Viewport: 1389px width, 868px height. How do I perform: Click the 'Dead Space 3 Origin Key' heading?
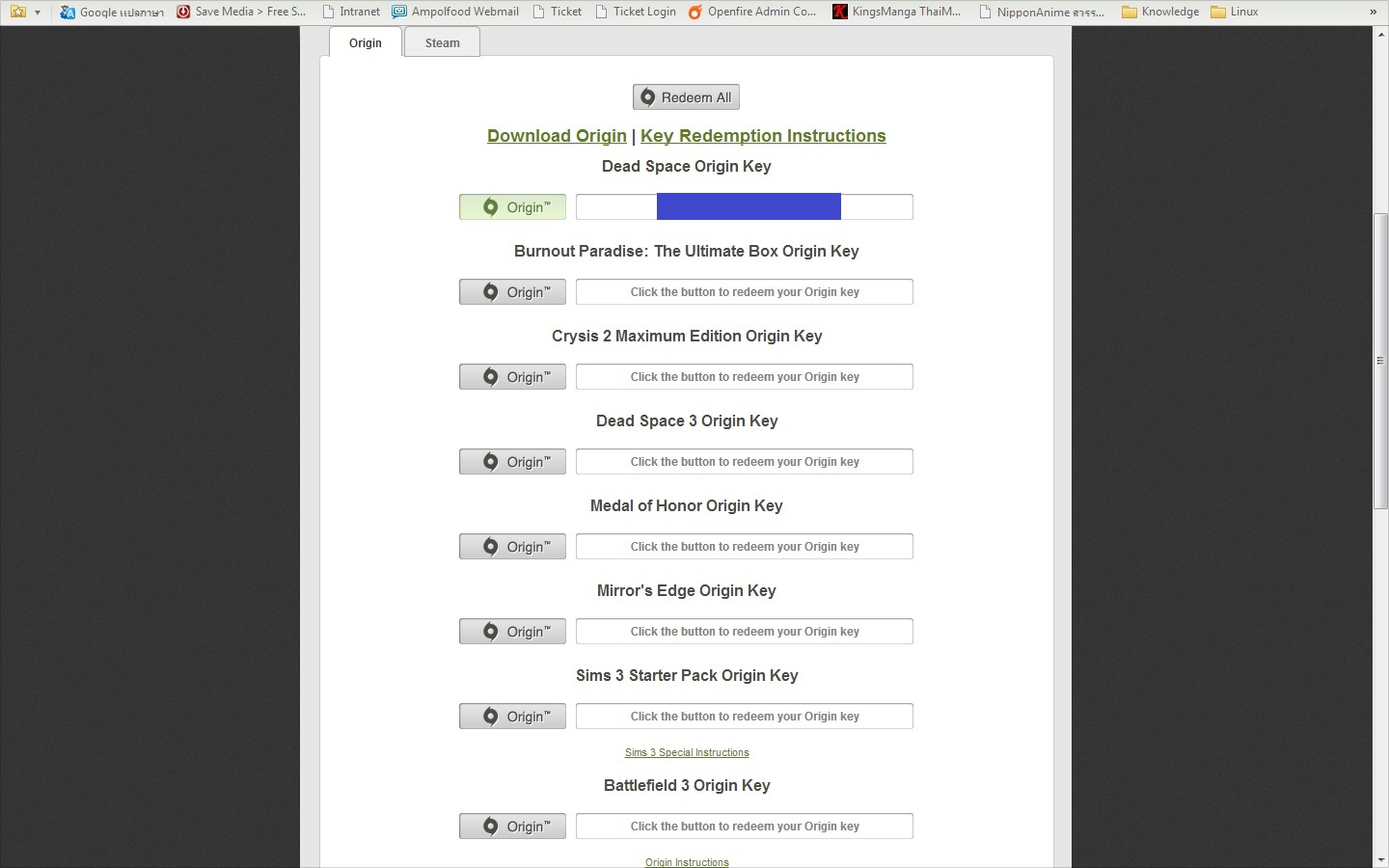687,421
